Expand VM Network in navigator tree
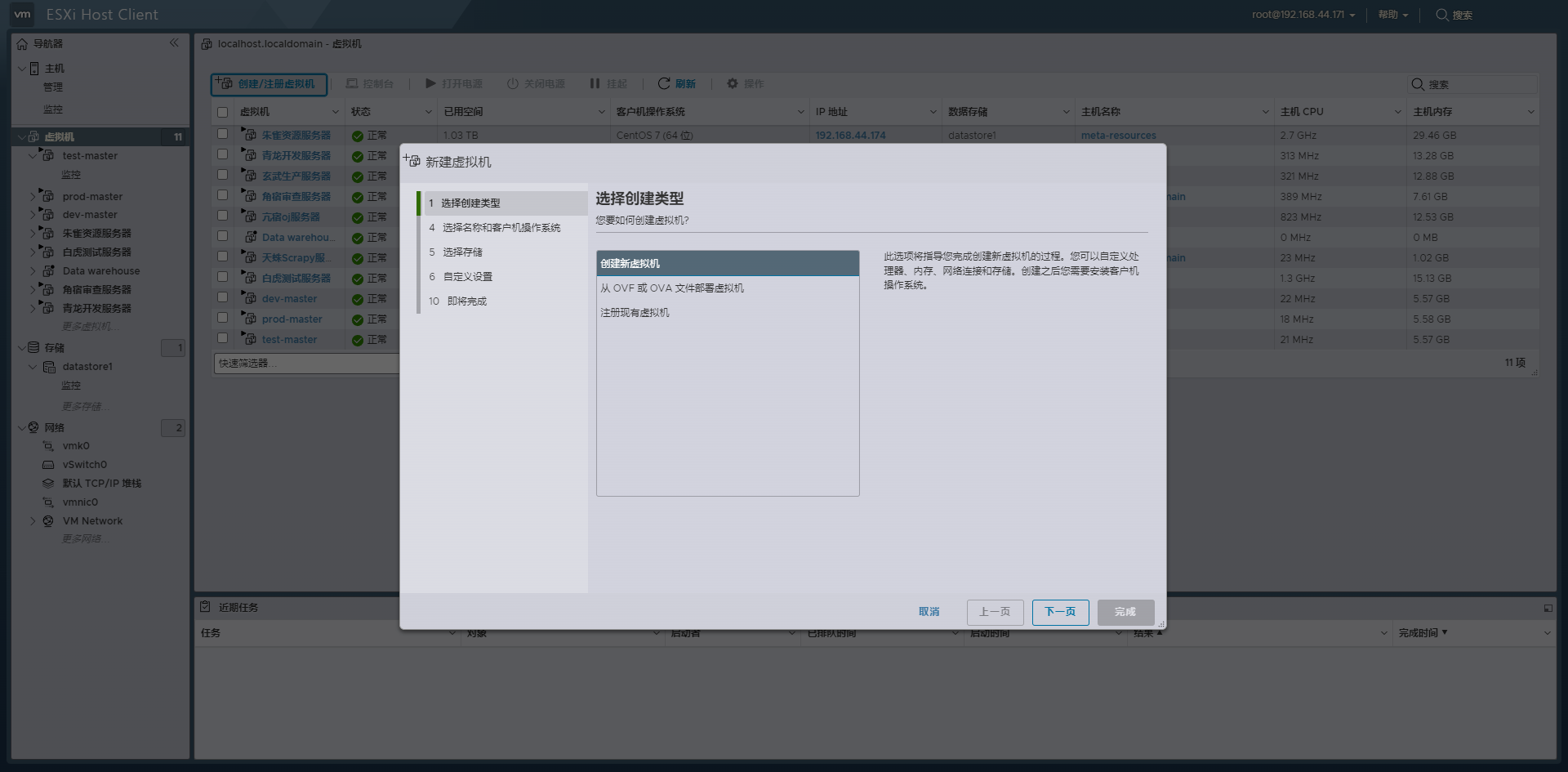Viewport: 1568px width, 772px height. pos(33,521)
